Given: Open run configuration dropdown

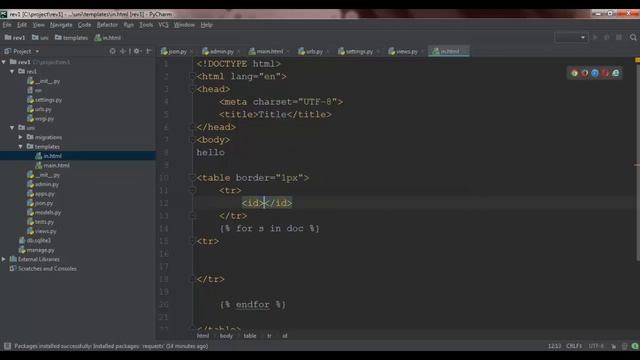Looking at the screenshot, I should pyautogui.click(x=571, y=38).
